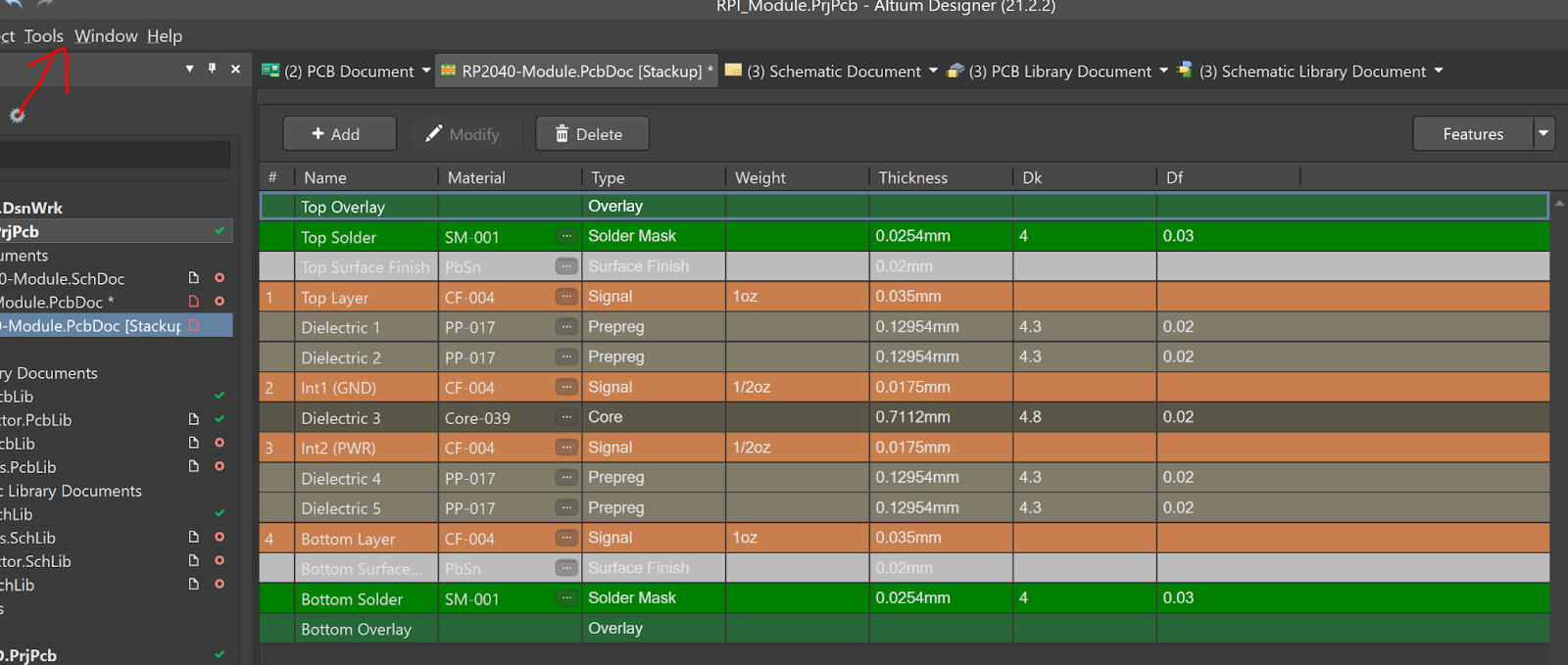The width and height of the screenshot is (1568, 665).
Task: Open the Window menu
Action: tap(106, 36)
